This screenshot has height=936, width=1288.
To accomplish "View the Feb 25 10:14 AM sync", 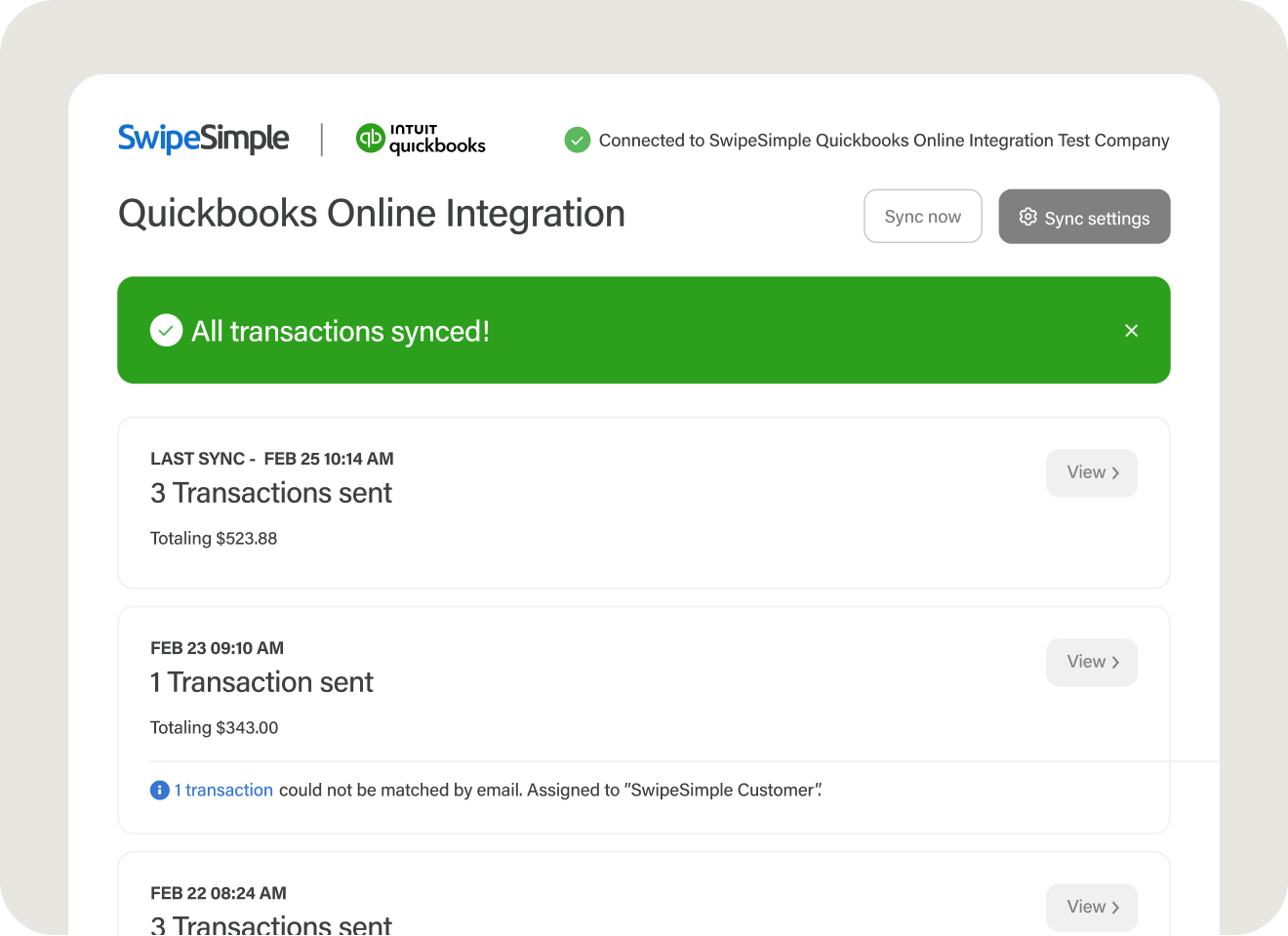I will click(x=1092, y=473).
